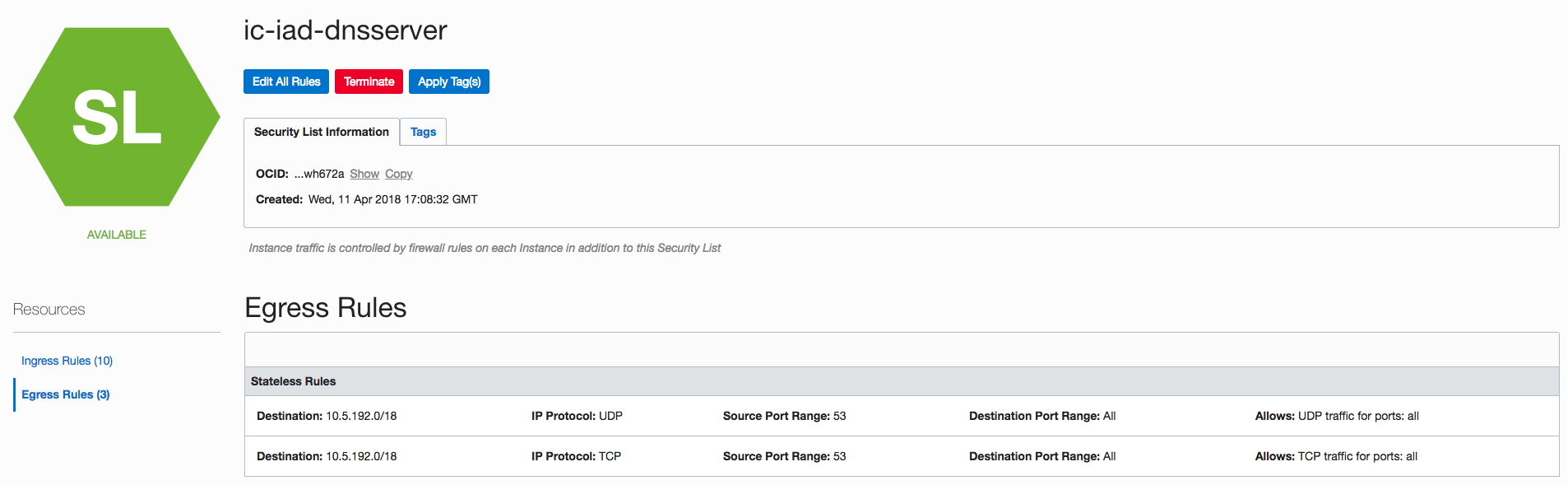Click the Resources sidebar heading
Screen dimensions: 1568x485
click(49, 310)
